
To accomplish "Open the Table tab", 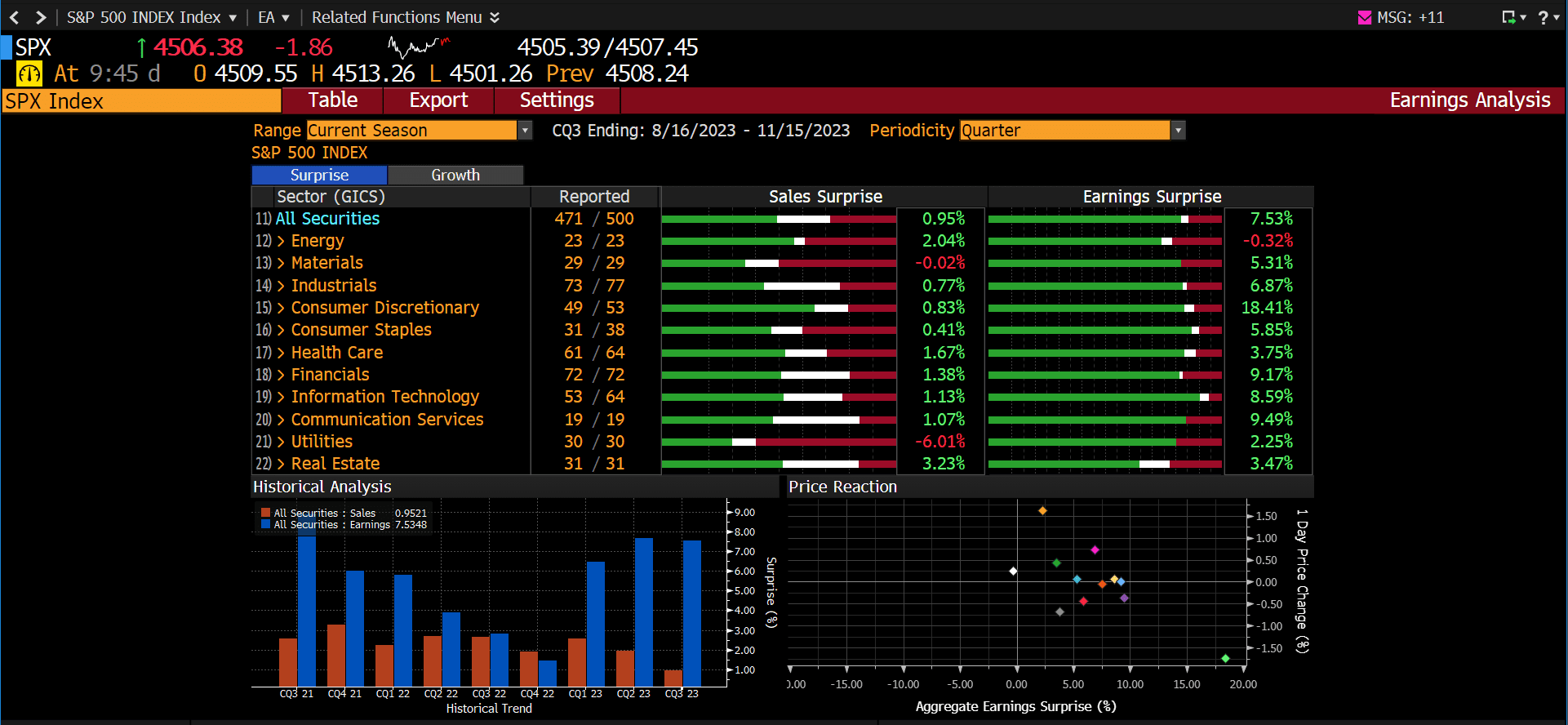I will point(332,100).
